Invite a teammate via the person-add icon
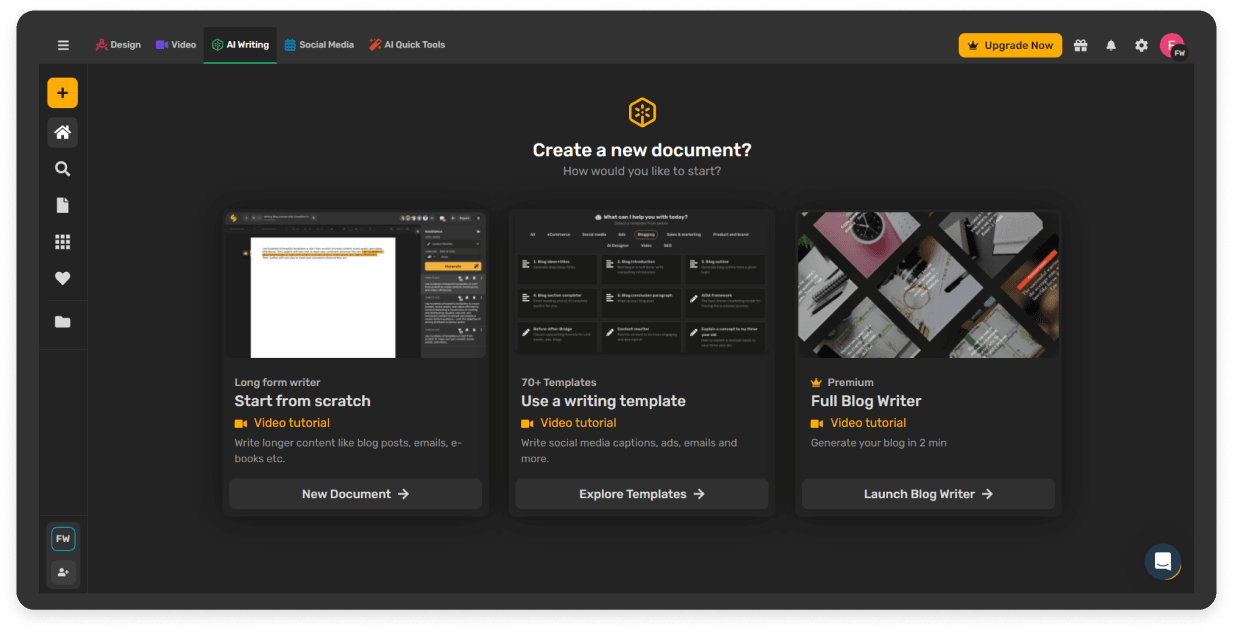Image resolution: width=1234 pixels, height=633 pixels. [62, 572]
